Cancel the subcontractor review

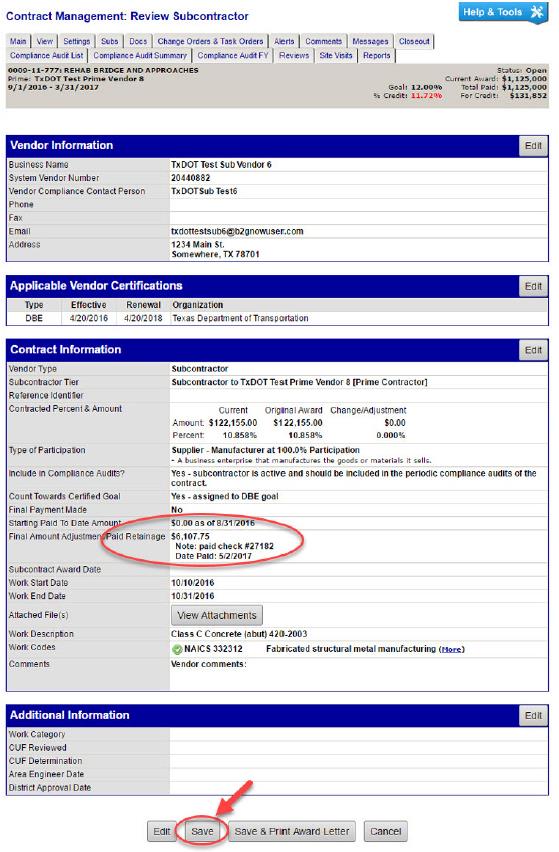tap(386, 832)
